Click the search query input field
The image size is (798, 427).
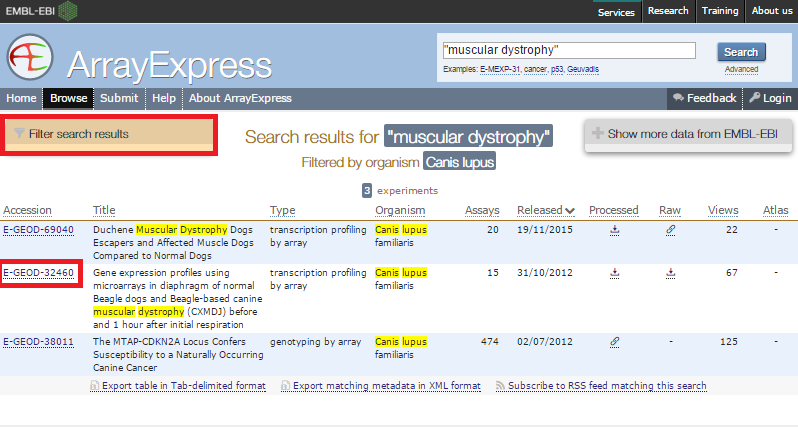pos(568,50)
